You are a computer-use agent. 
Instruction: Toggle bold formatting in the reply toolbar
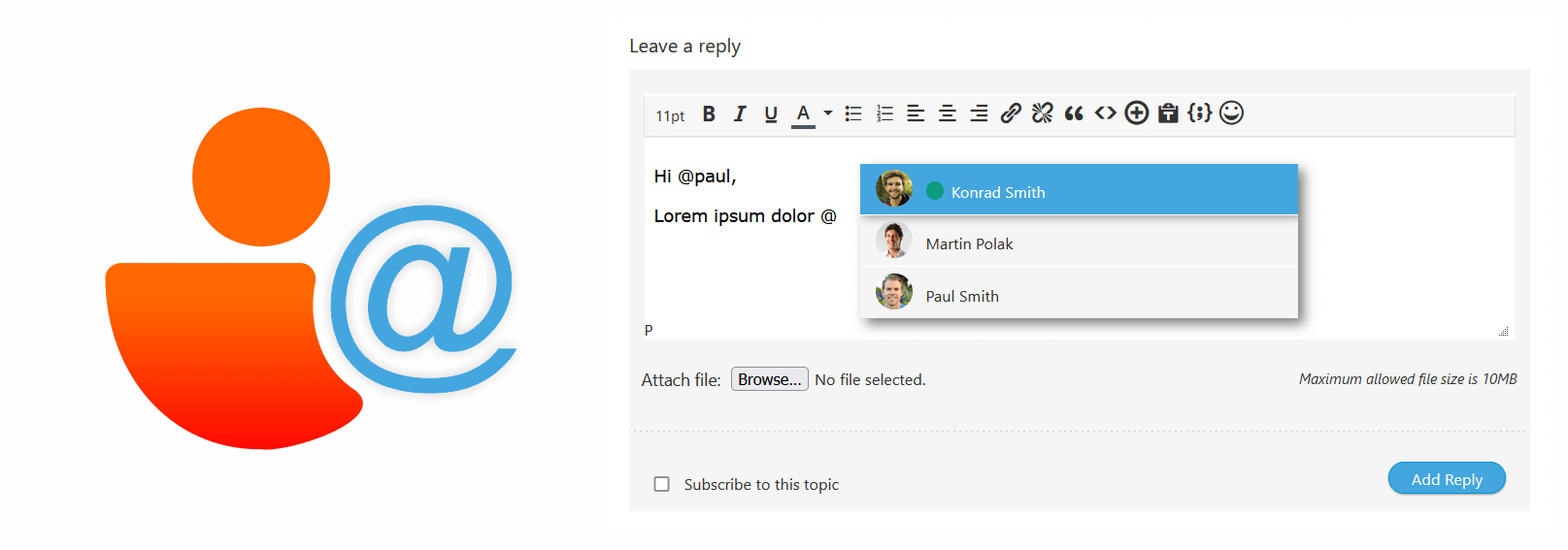[x=709, y=114]
